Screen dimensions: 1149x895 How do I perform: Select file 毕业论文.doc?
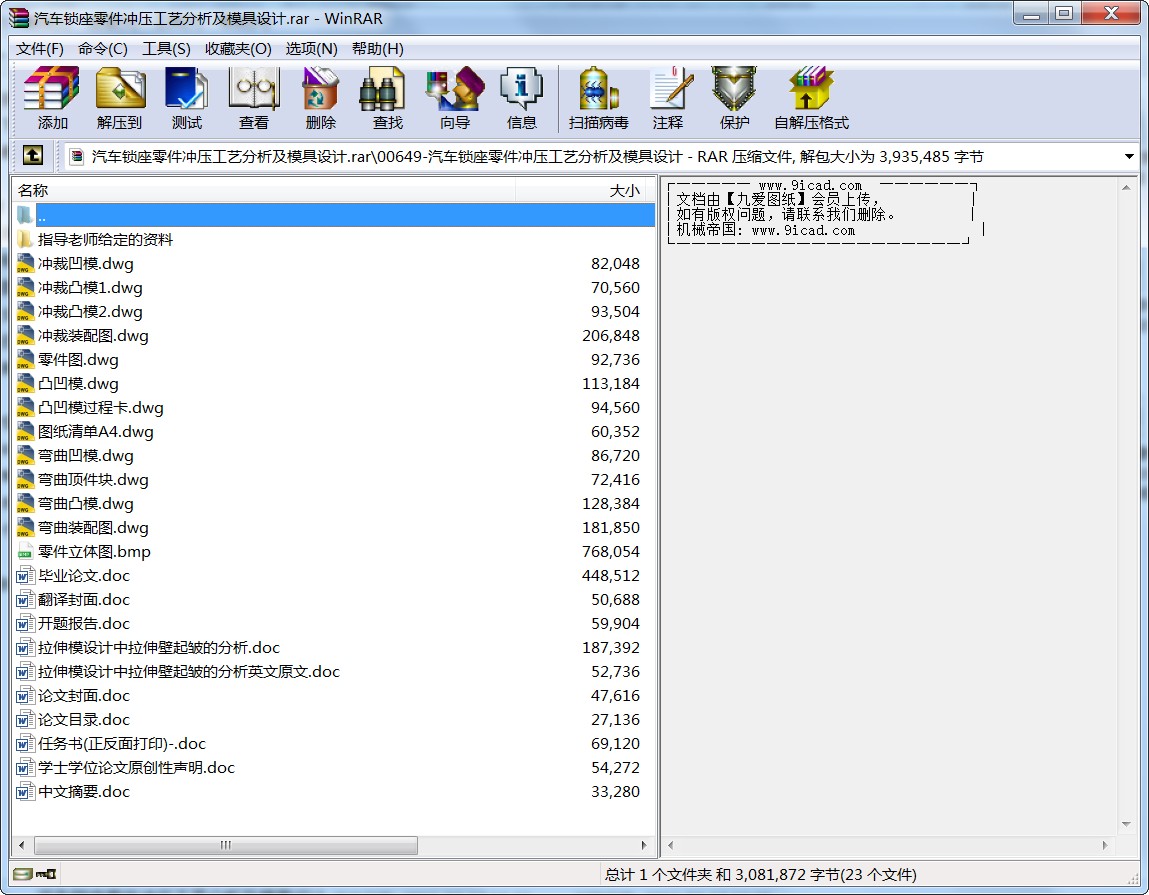84,576
